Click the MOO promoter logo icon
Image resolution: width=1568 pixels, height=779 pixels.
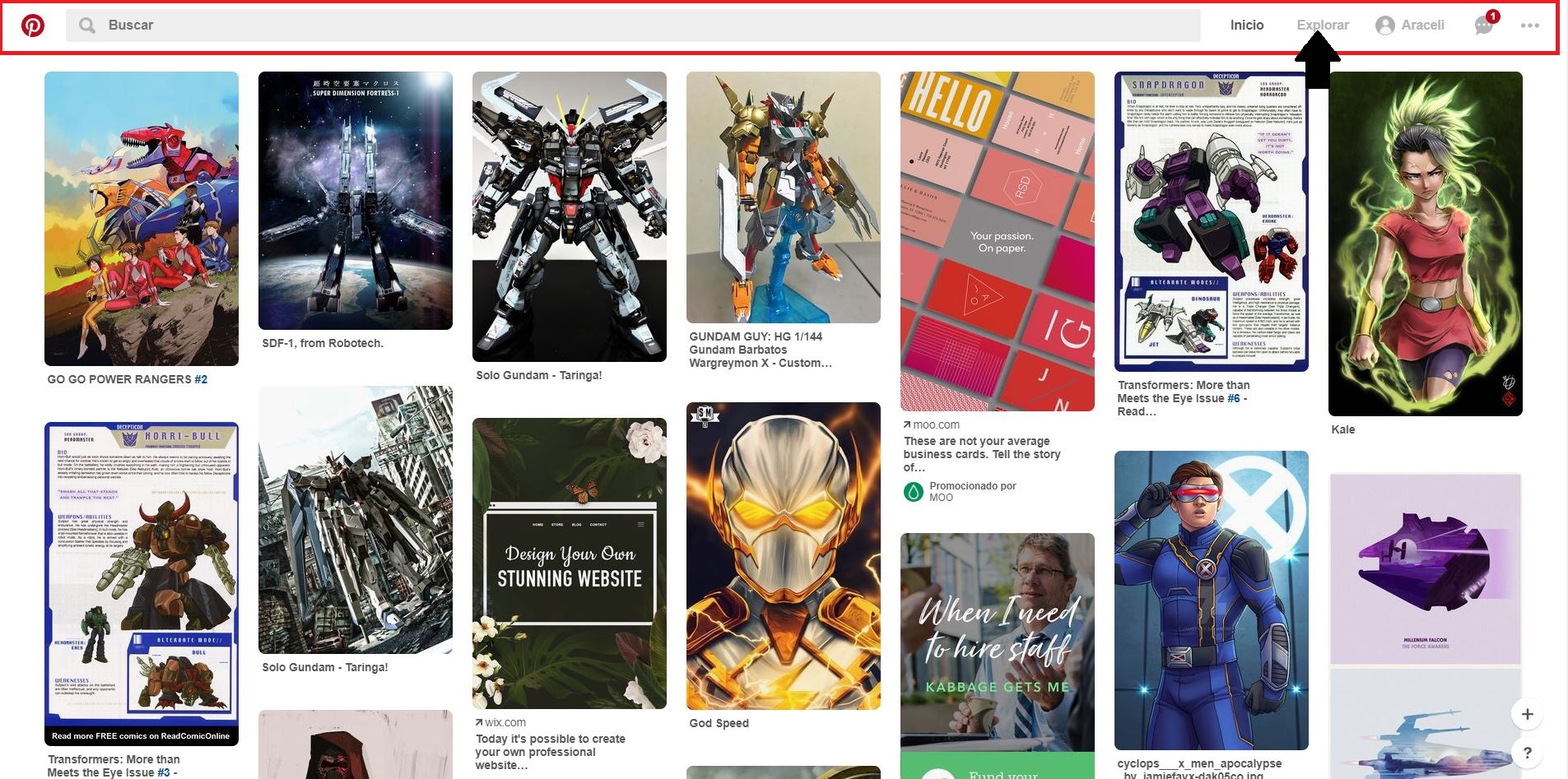pos(914,492)
